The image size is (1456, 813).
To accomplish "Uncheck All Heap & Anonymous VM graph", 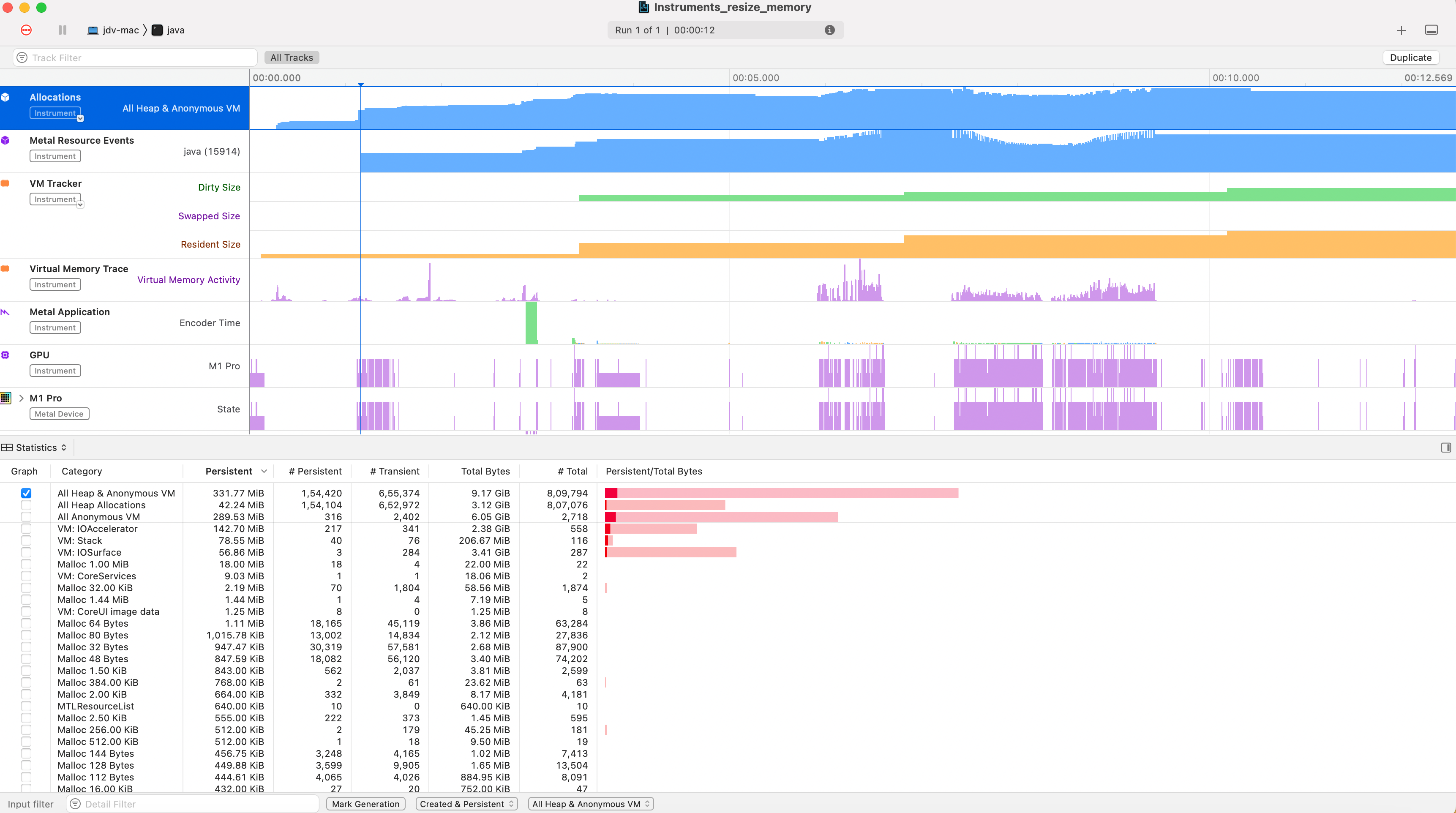I will tap(26, 493).
